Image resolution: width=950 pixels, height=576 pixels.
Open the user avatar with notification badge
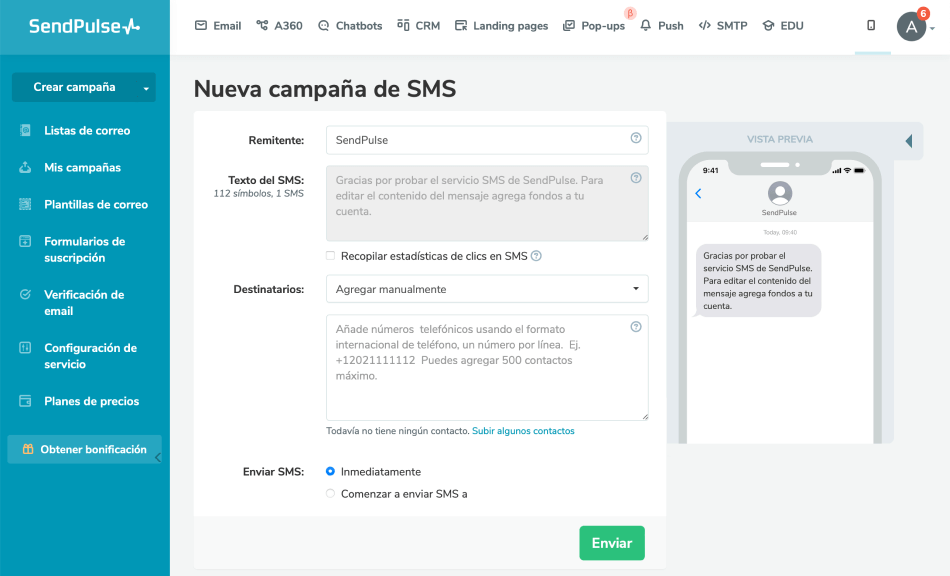tap(911, 26)
